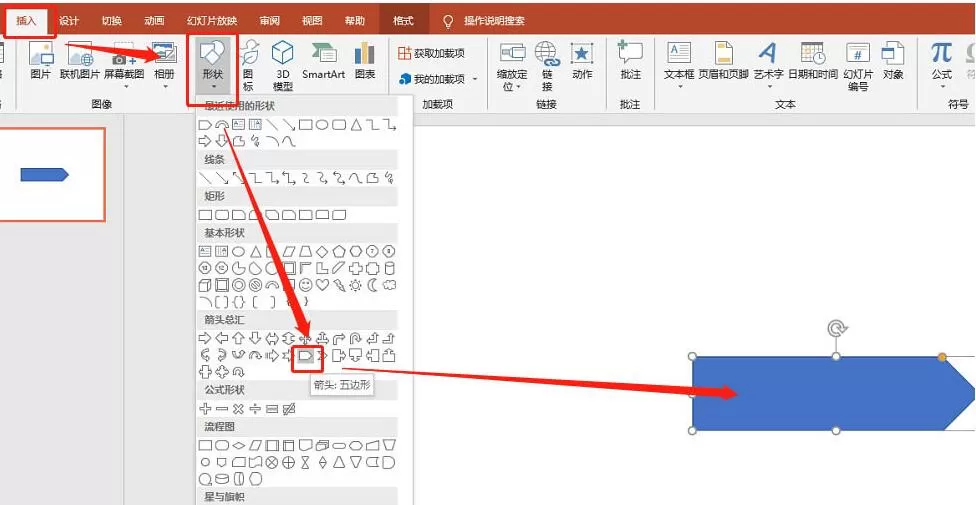The height and width of the screenshot is (505, 976).
Task: Select the right arrow in 箭头总汇 section
Action: (x=205, y=339)
